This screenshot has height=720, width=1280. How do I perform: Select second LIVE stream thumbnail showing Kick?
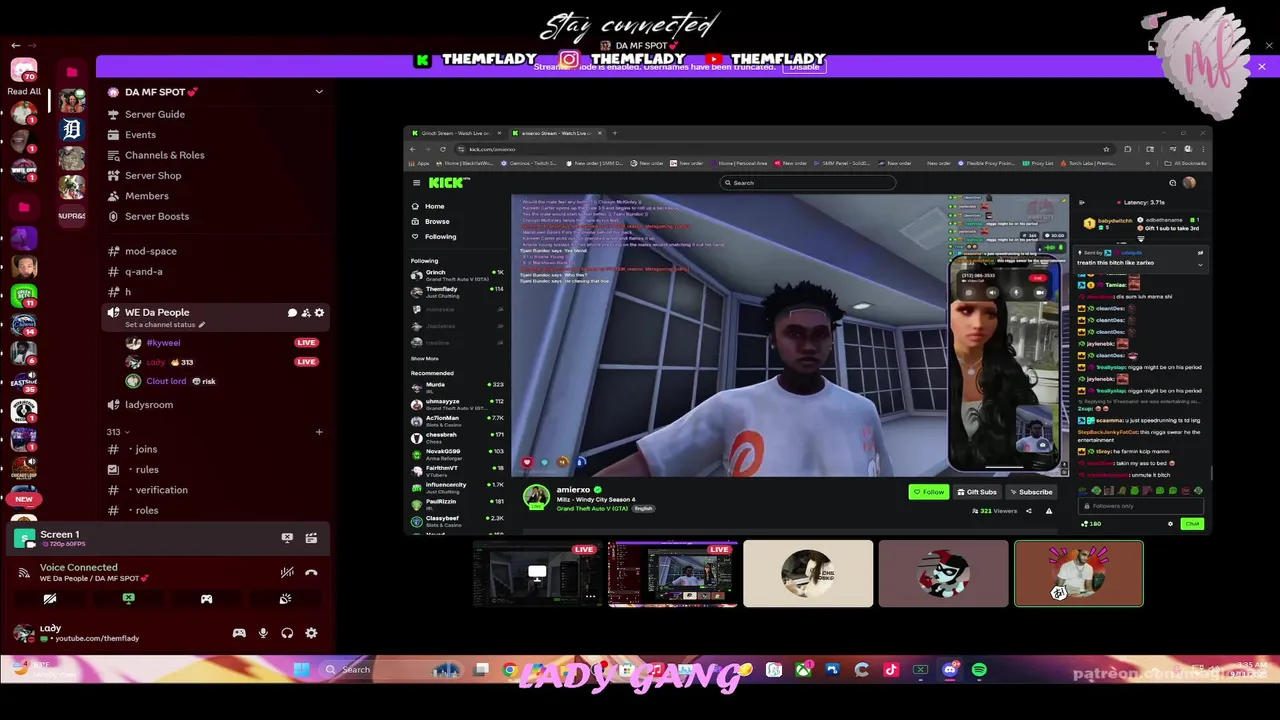[673, 574]
